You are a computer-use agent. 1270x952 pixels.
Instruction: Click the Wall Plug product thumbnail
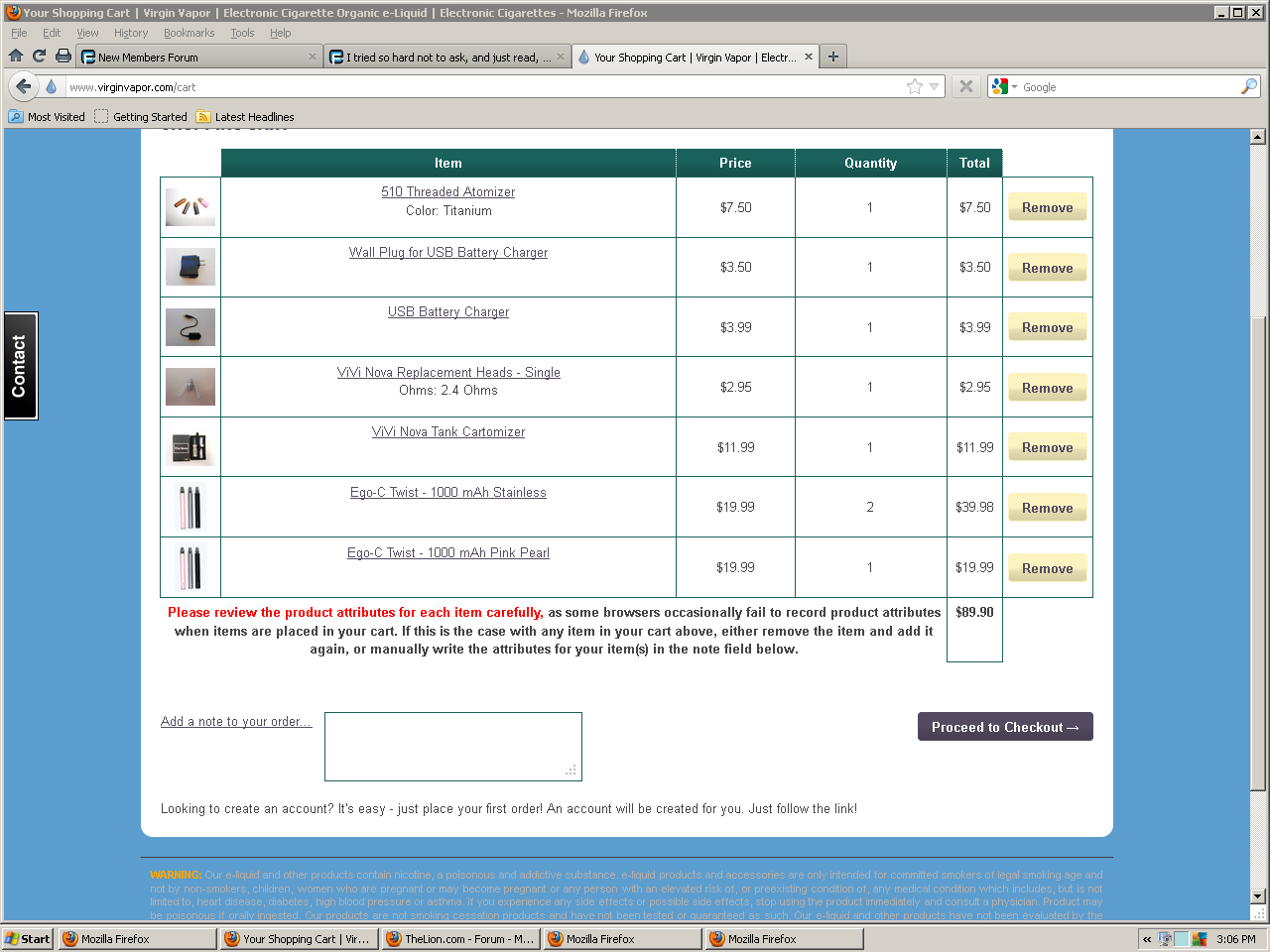[190, 268]
